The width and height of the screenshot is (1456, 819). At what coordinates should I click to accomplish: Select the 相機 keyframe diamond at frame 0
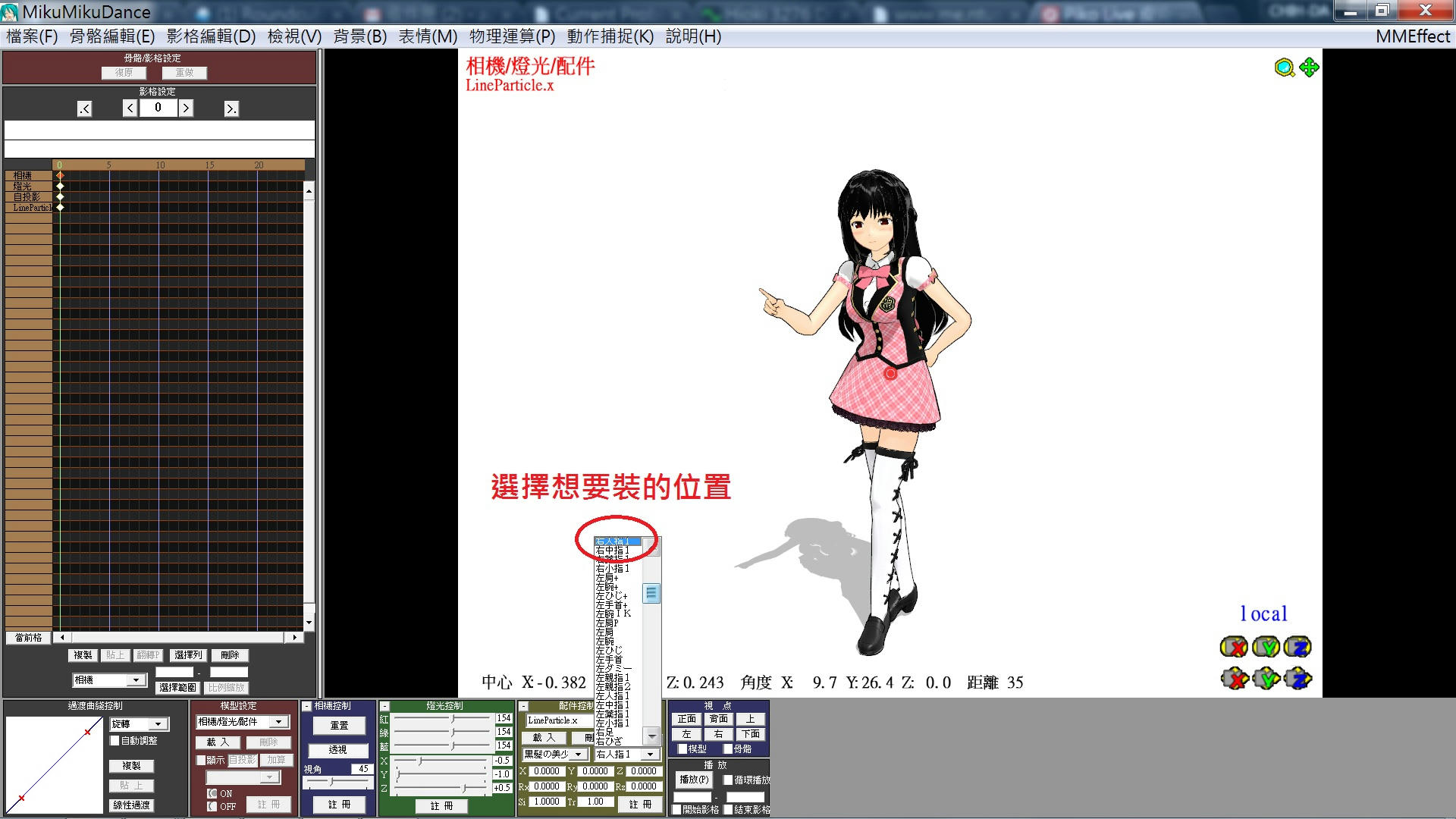[x=60, y=175]
